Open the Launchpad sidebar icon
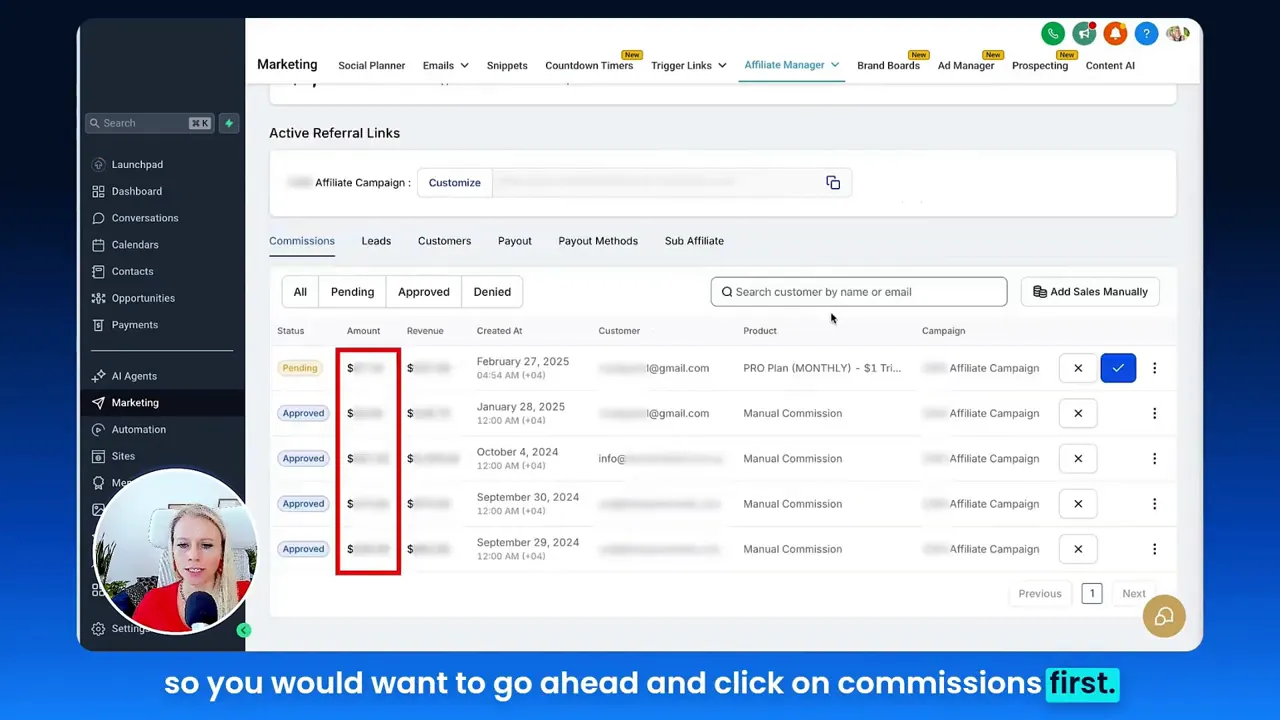Viewport: 1280px width, 720px height. pyautogui.click(x=98, y=164)
